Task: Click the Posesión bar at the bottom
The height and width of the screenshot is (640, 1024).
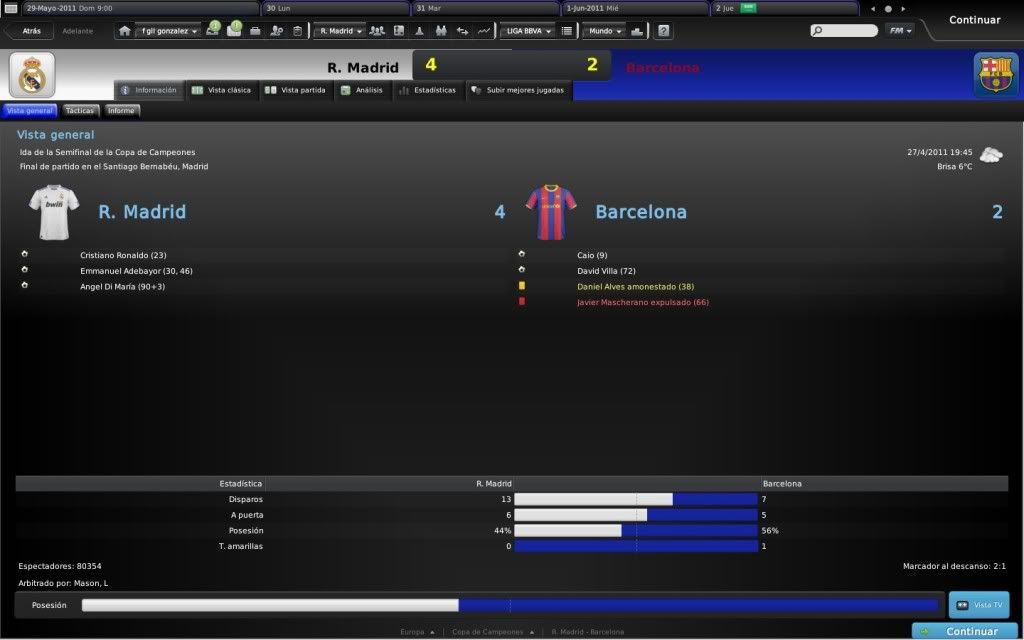Action: [510, 605]
